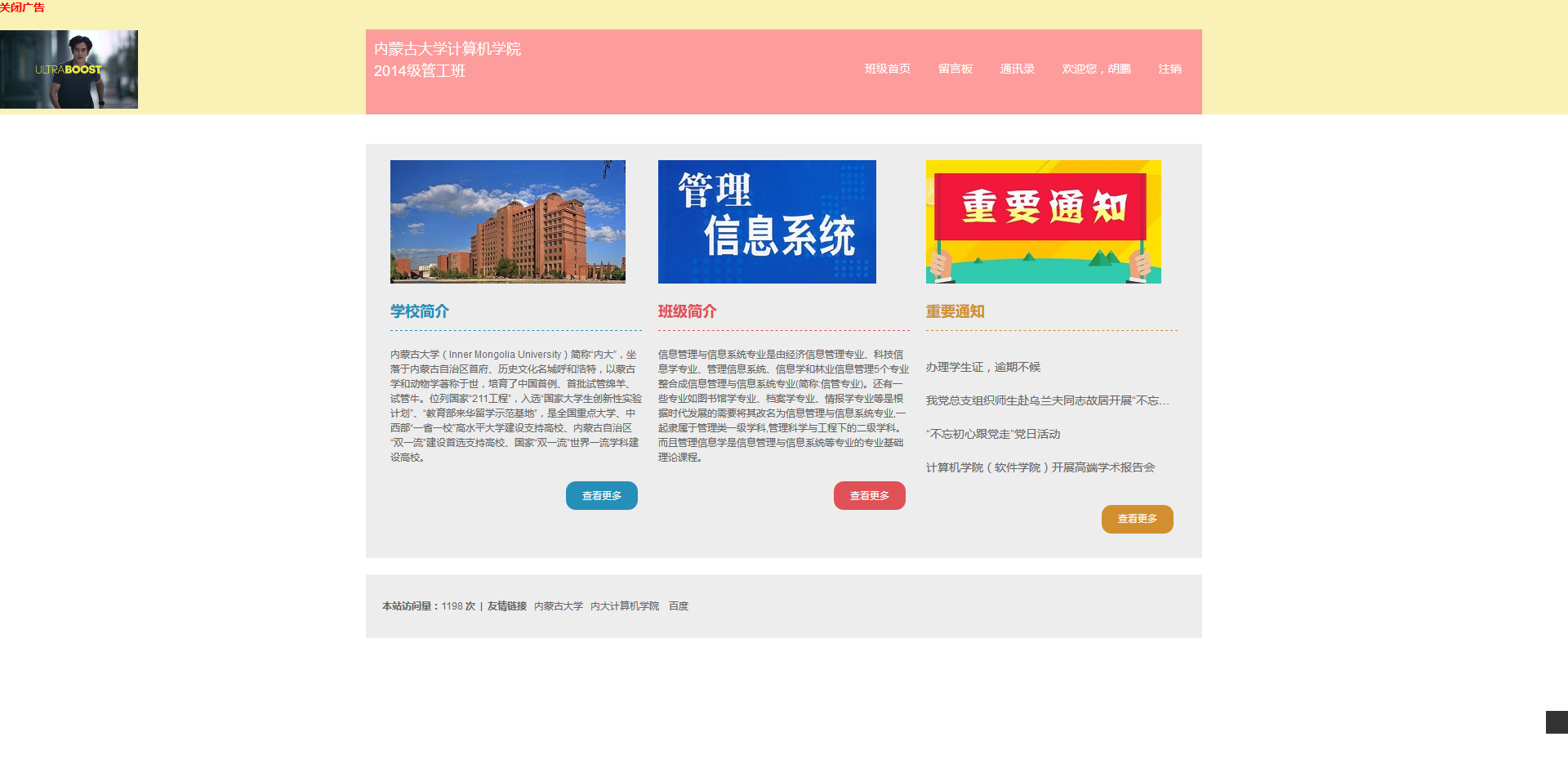
Task: Open notice about 乌兰夫同志故居 visit
Action: (x=1048, y=400)
